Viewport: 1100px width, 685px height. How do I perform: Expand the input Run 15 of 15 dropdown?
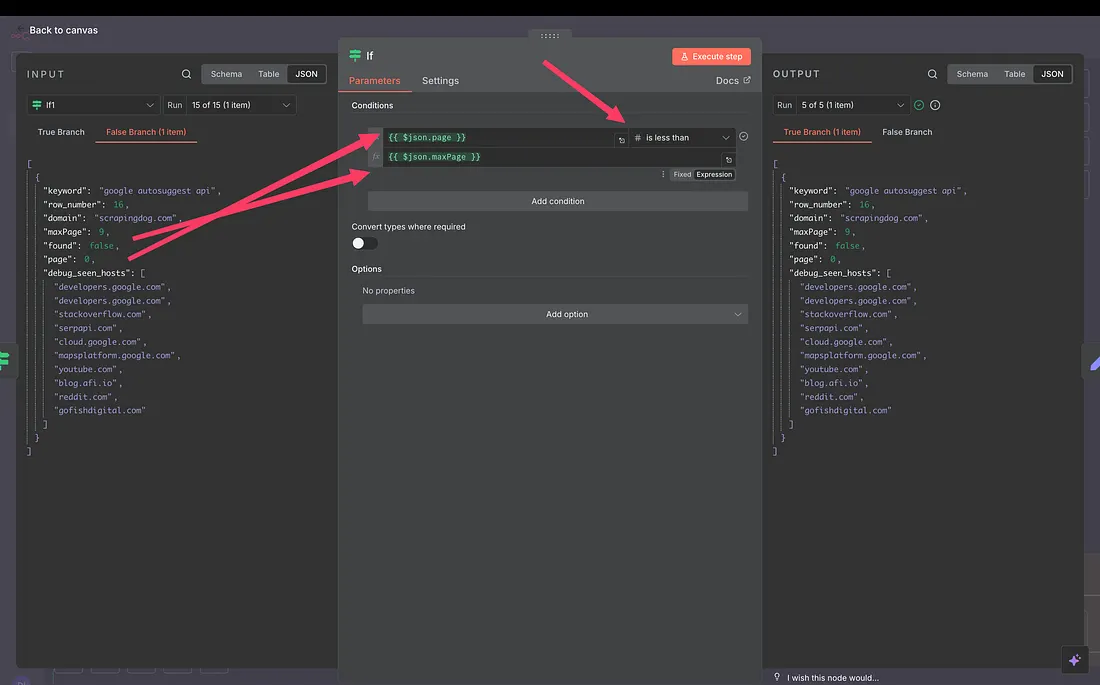[x=230, y=105]
